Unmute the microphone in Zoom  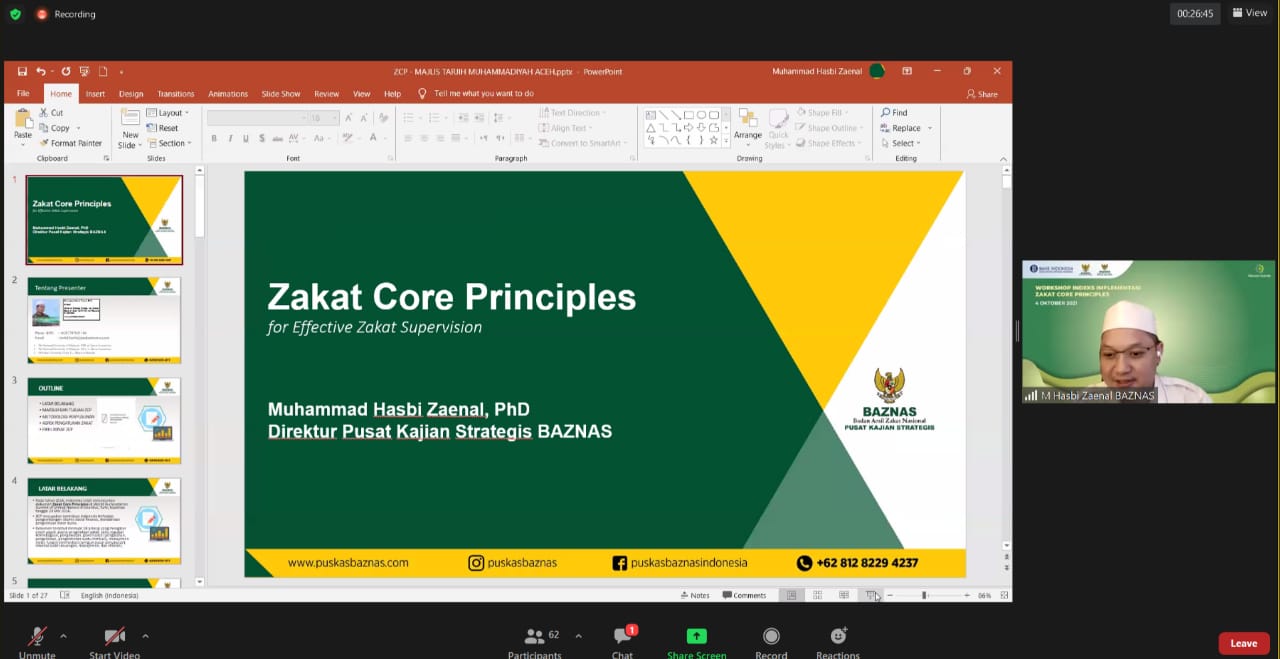coord(37,637)
